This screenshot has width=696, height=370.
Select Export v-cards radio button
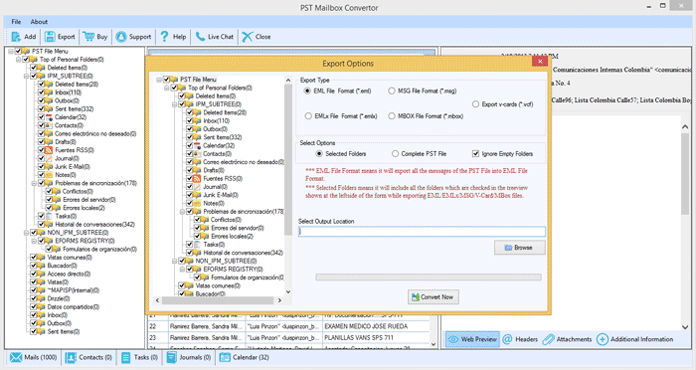475,104
